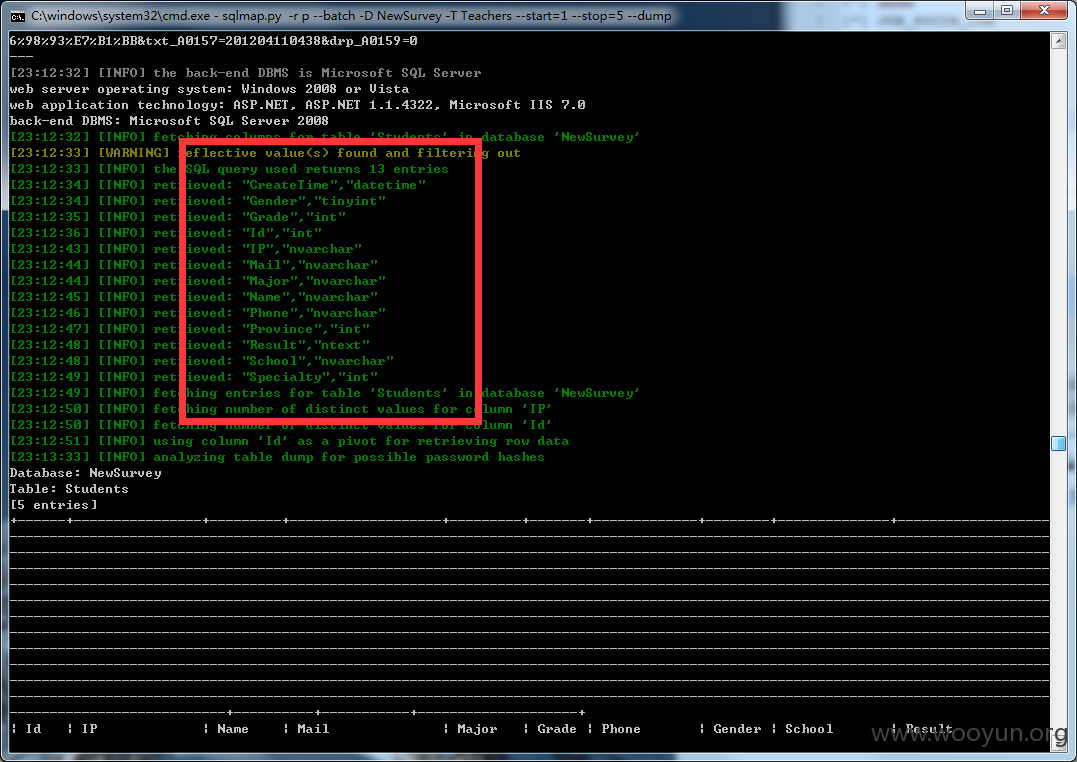The height and width of the screenshot is (762, 1077).
Task: Click the retrieved '"Major","nvarchar"' entry
Action: tap(314, 281)
